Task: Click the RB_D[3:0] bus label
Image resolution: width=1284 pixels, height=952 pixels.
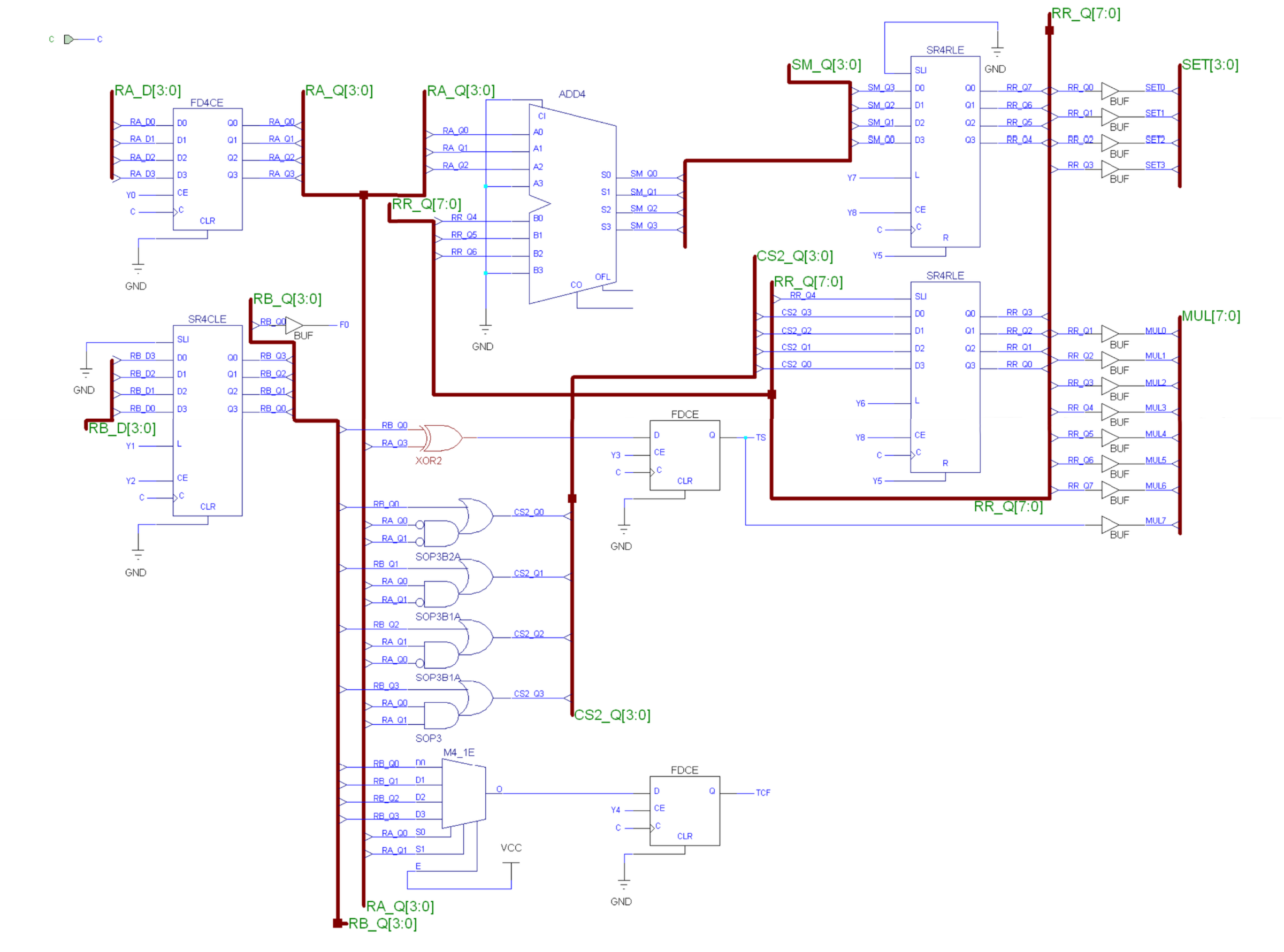Action: pyautogui.click(x=121, y=429)
